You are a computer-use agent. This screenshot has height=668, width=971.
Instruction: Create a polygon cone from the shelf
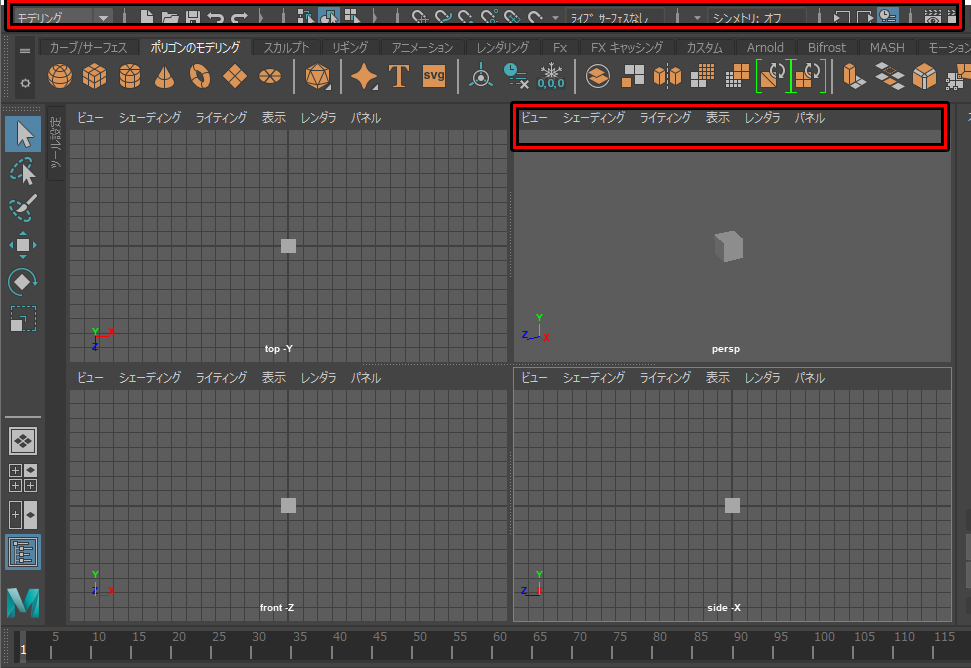coord(165,76)
